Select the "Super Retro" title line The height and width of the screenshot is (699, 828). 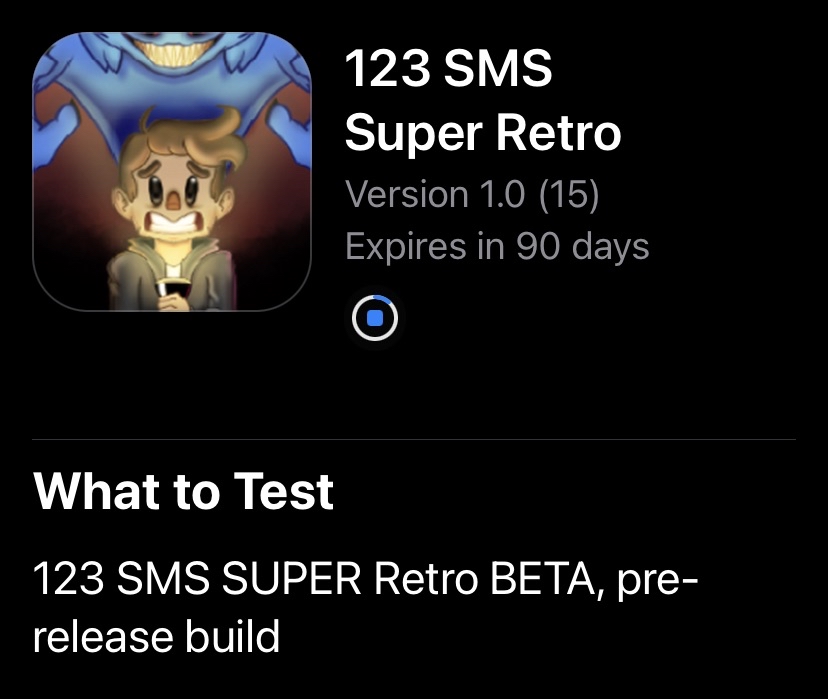pyautogui.click(x=482, y=132)
